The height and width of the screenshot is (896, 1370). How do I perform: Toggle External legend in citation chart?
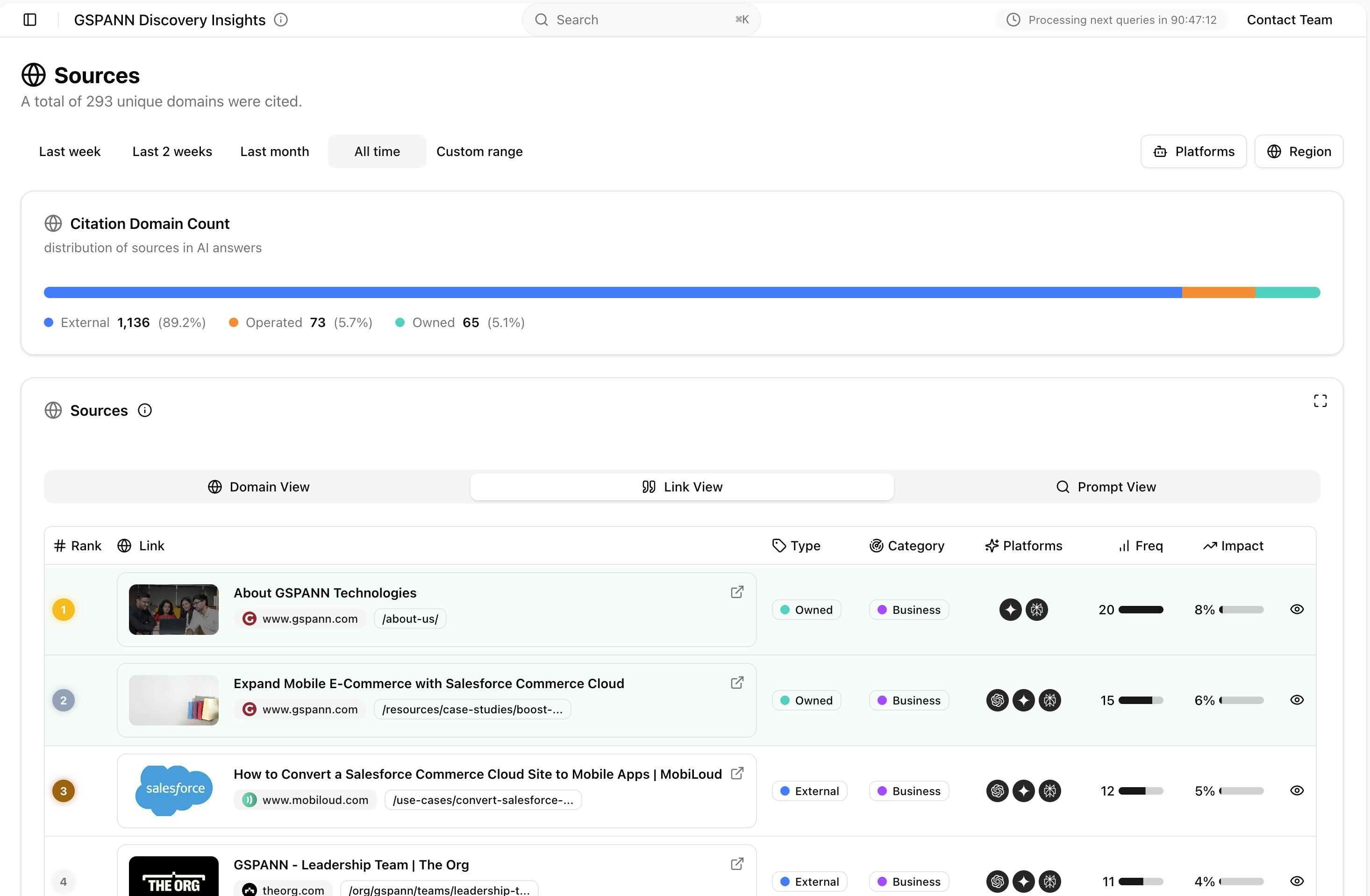point(125,322)
